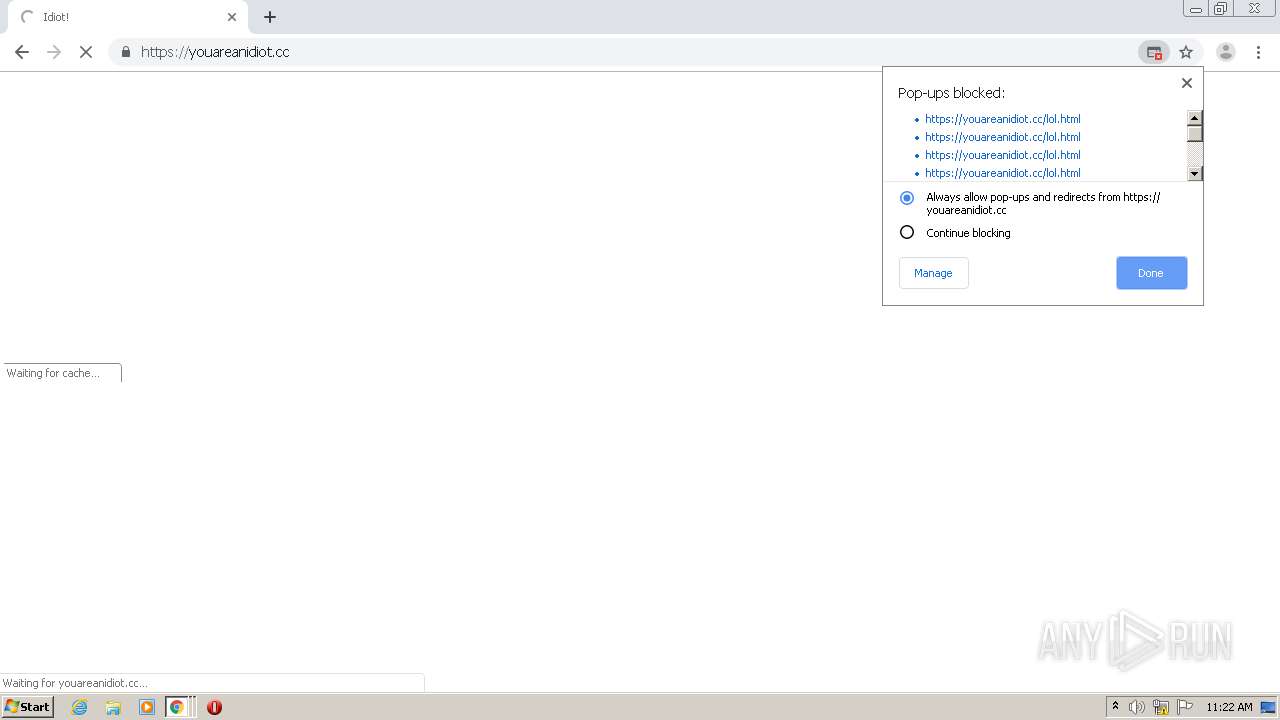1280x720 pixels.
Task: Open Windows Media Player from taskbar
Action: click(147, 707)
